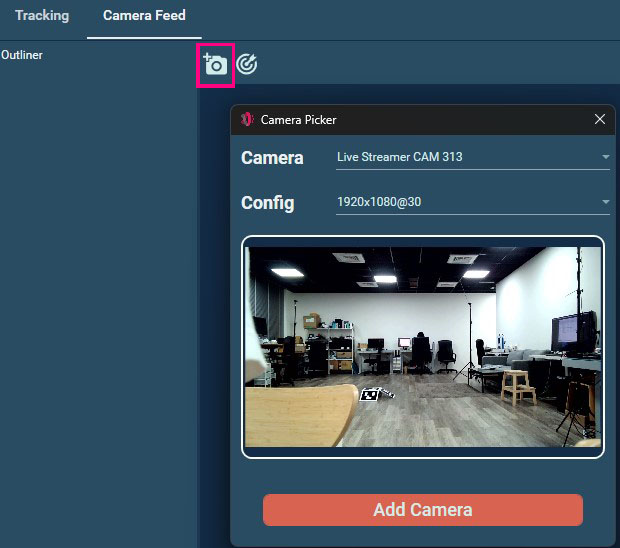The image size is (620, 548).
Task: Click the add camera icon with plus sign
Action: tap(215, 65)
